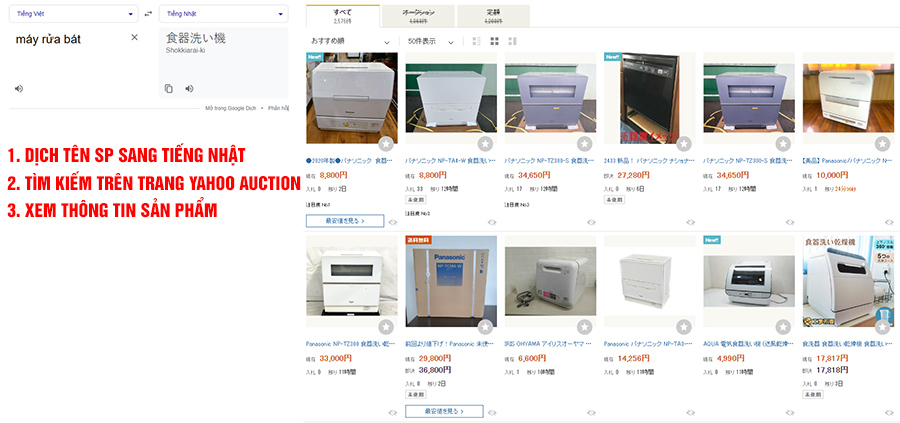900x423 pixels.
Task: Open the Tiếng Việt source language dropdown
Action: [x=73, y=14]
